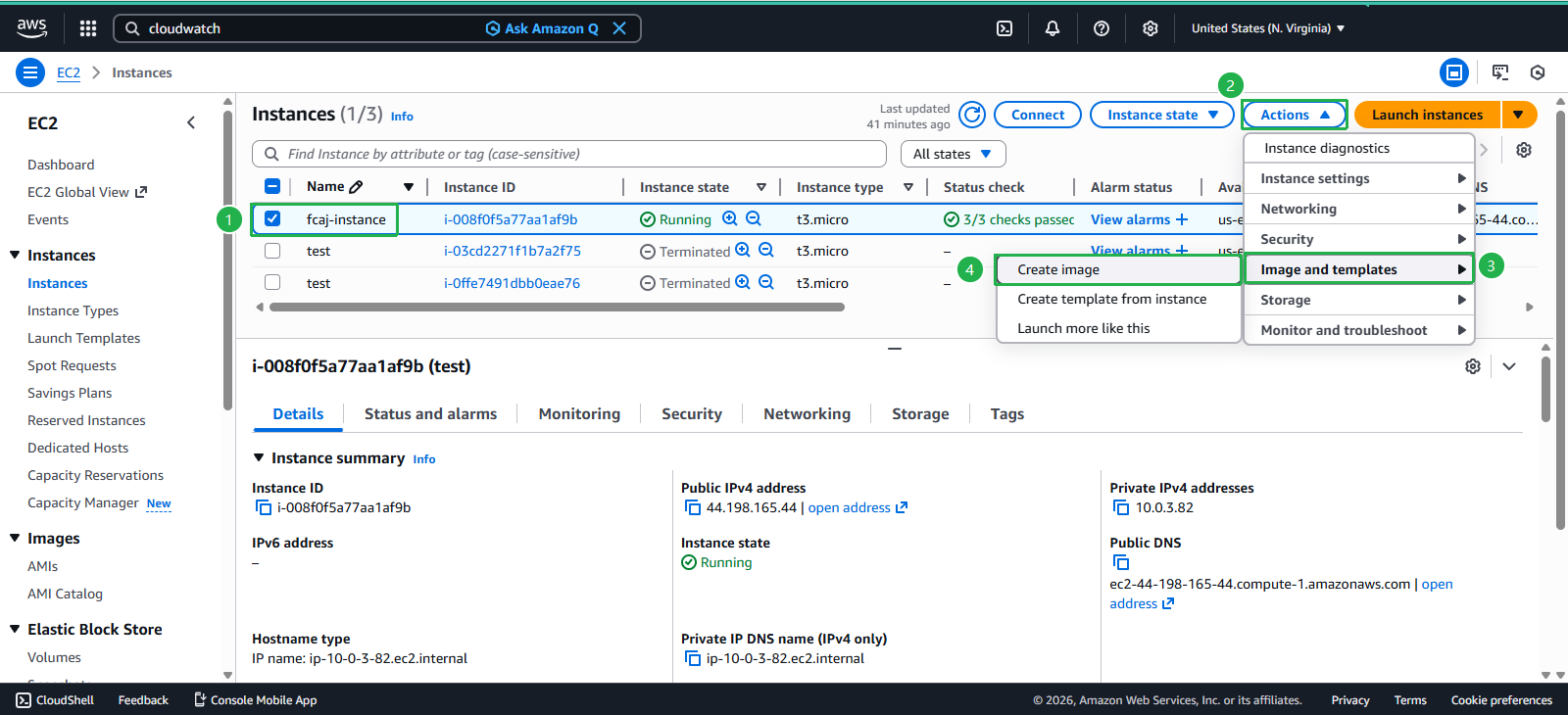The image size is (1568, 715).
Task: Choose Create template from instance
Action: pos(1119,299)
